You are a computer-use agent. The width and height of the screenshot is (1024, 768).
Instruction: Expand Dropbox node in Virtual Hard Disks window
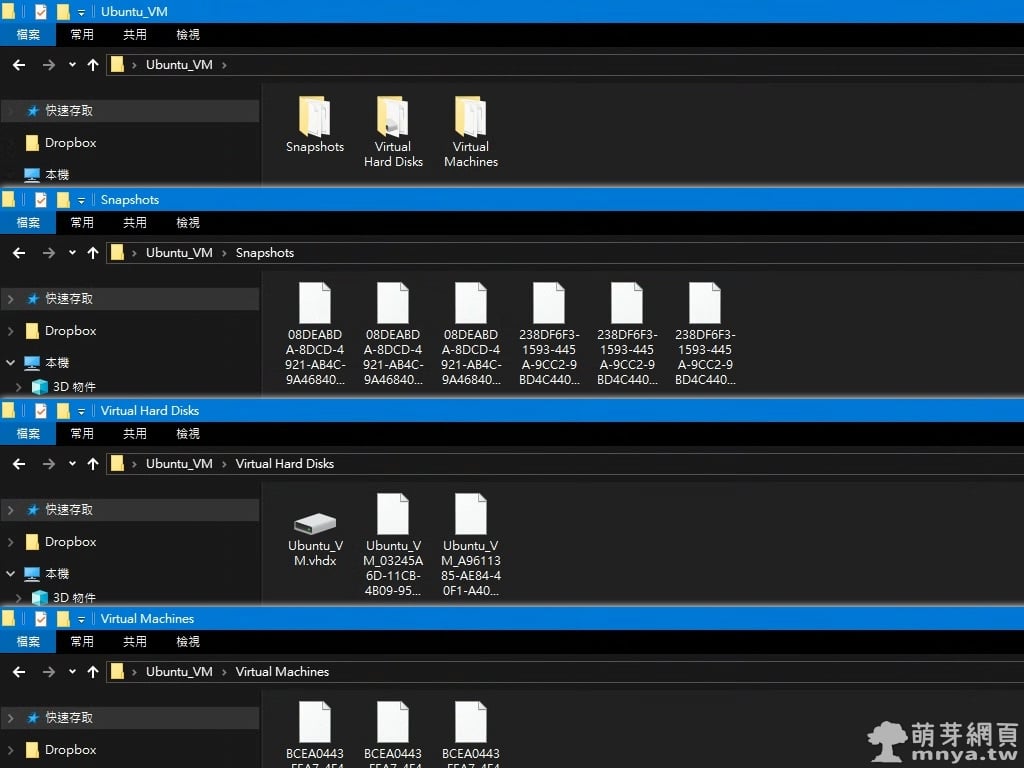[11, 542]
